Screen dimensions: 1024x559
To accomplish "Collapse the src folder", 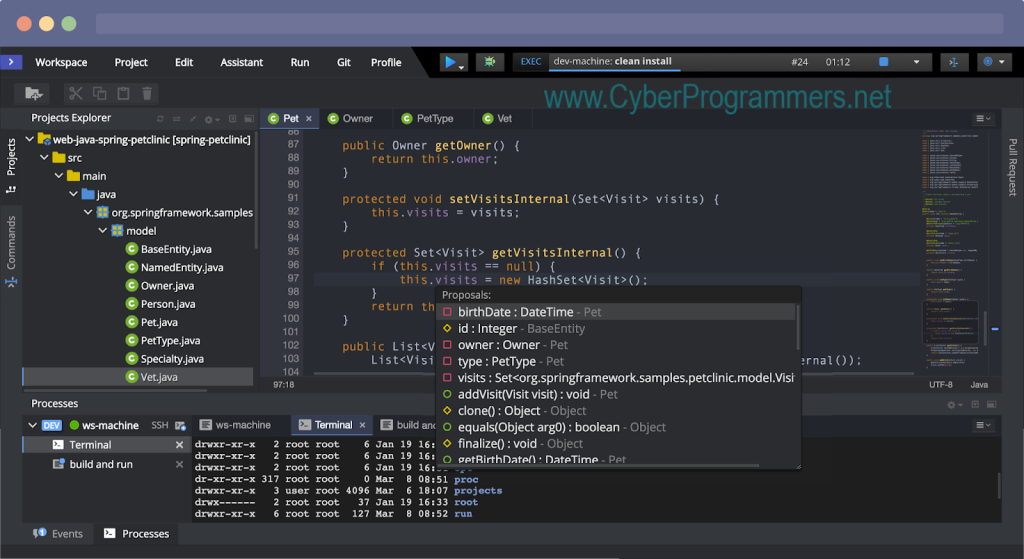I will [x=44, y=157].
